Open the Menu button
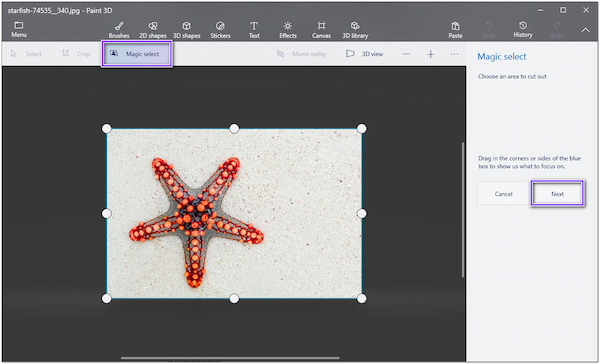The width and height of the screenshot is (600, 364). [x=19, y=30]
